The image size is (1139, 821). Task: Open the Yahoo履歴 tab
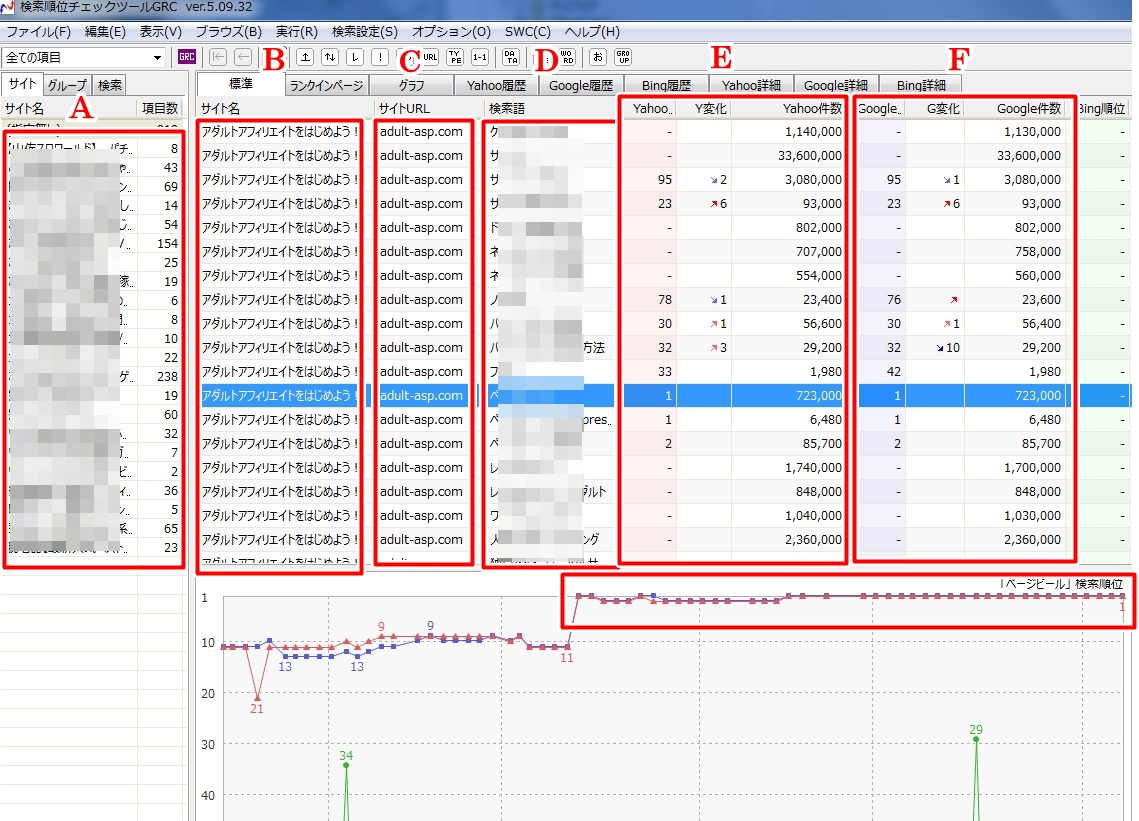[x=496, y=85]
